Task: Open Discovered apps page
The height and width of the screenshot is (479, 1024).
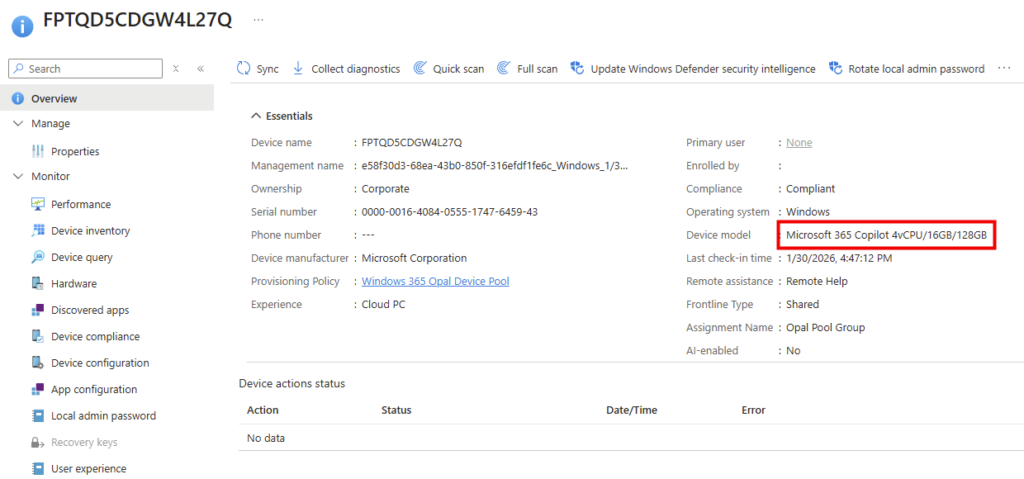Action: tap(89, 310)
